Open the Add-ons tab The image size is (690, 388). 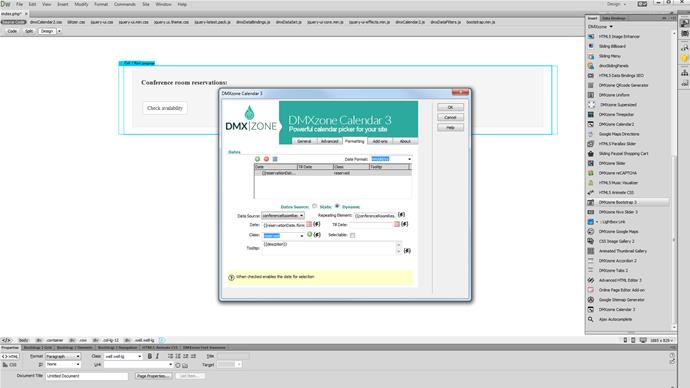380,141
